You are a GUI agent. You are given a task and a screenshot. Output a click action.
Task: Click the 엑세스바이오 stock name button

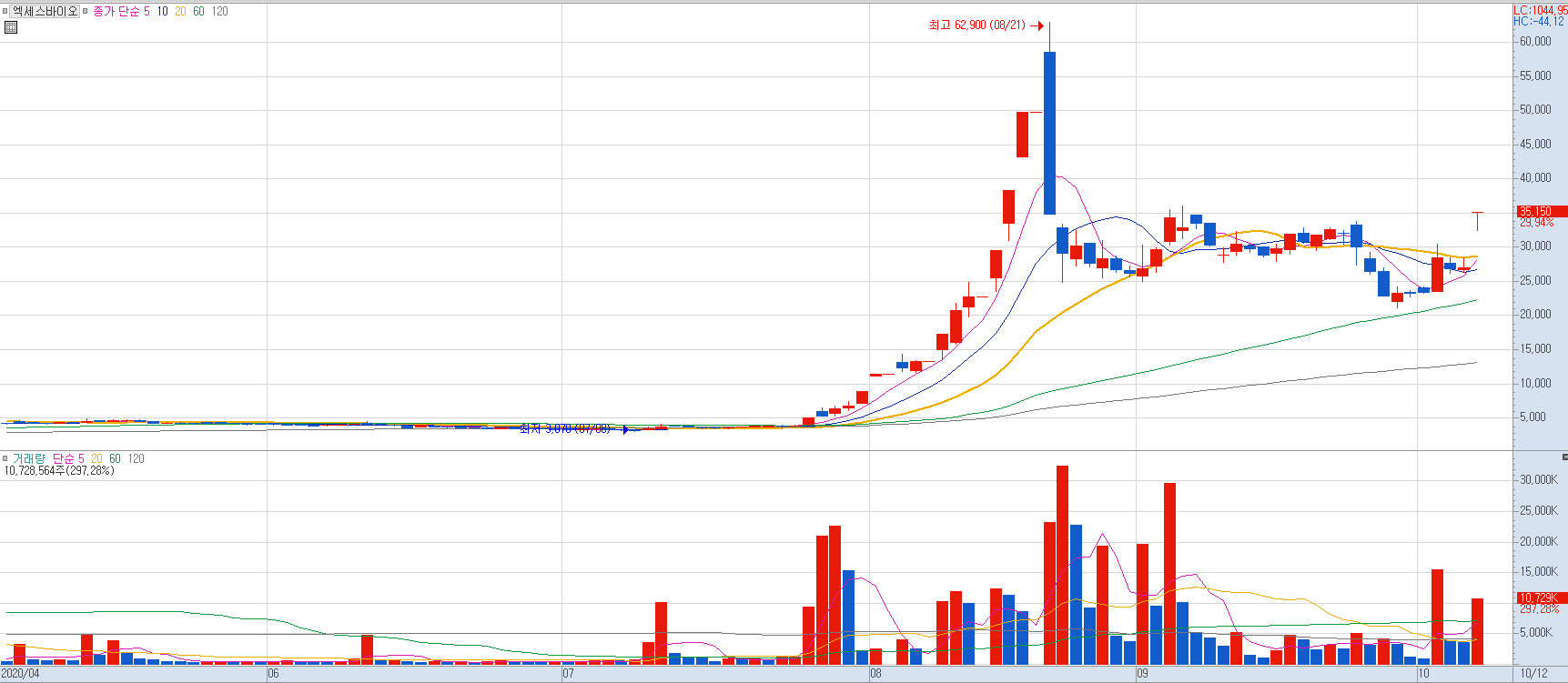tap(46, 11)
